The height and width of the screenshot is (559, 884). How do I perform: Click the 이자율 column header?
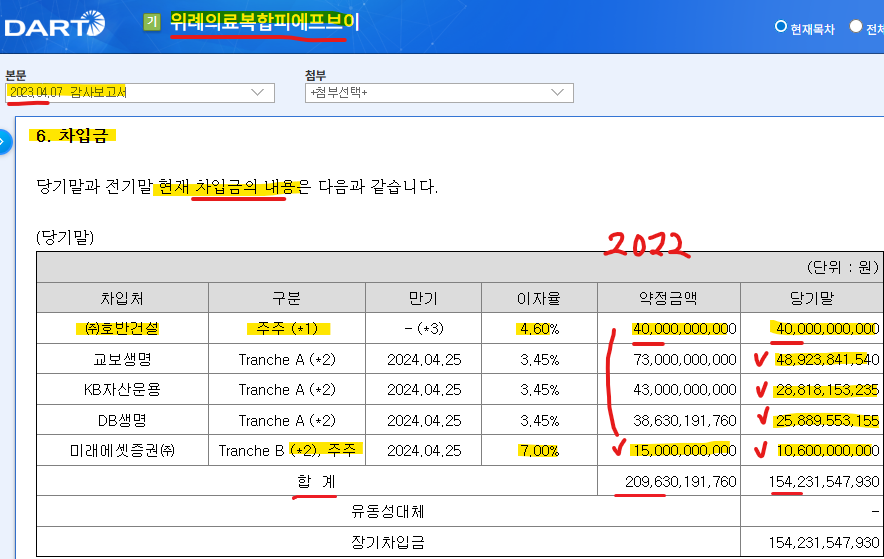(x=539, y=298)
